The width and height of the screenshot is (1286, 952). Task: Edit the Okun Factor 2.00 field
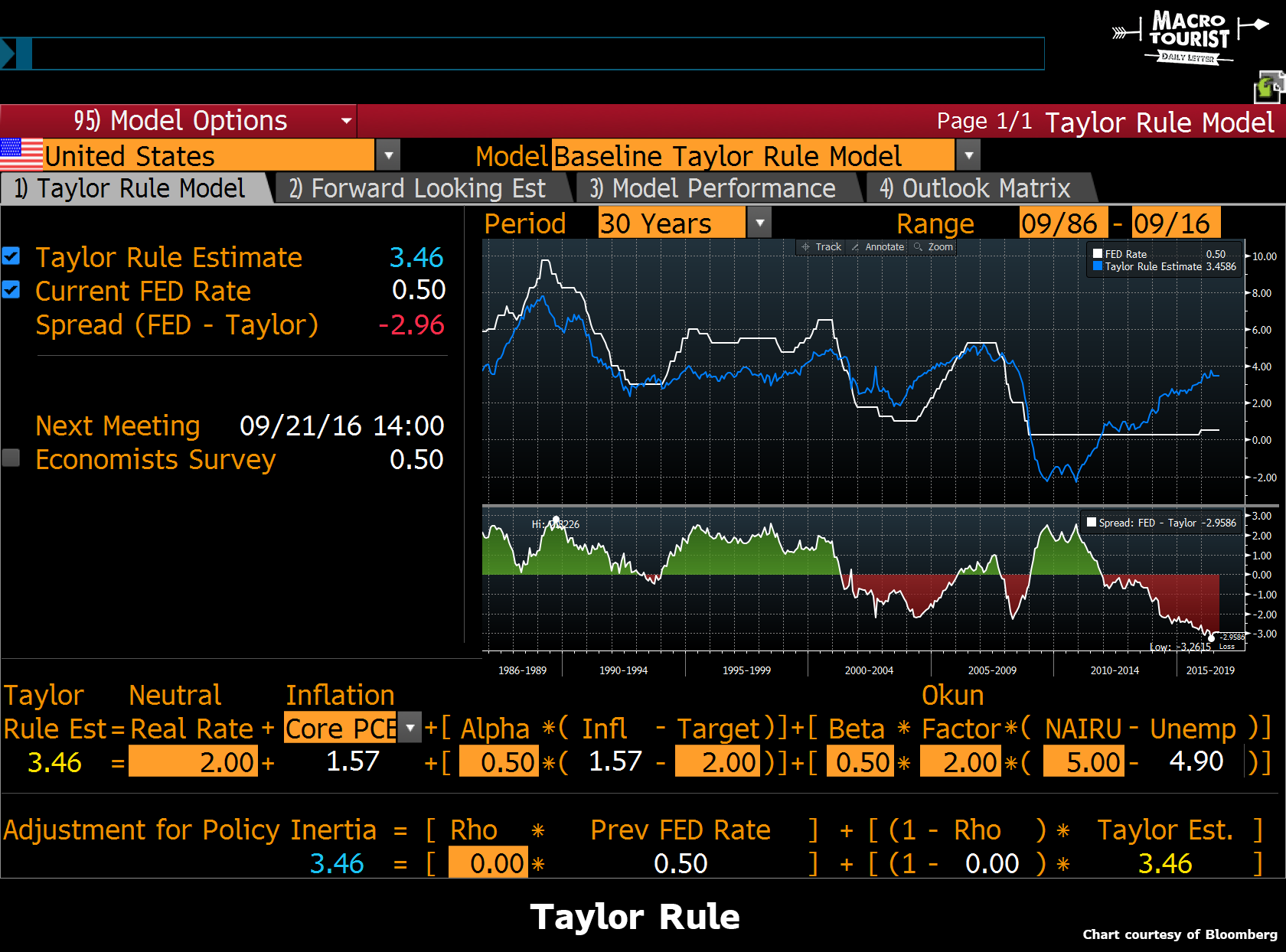tap(960, 761)
